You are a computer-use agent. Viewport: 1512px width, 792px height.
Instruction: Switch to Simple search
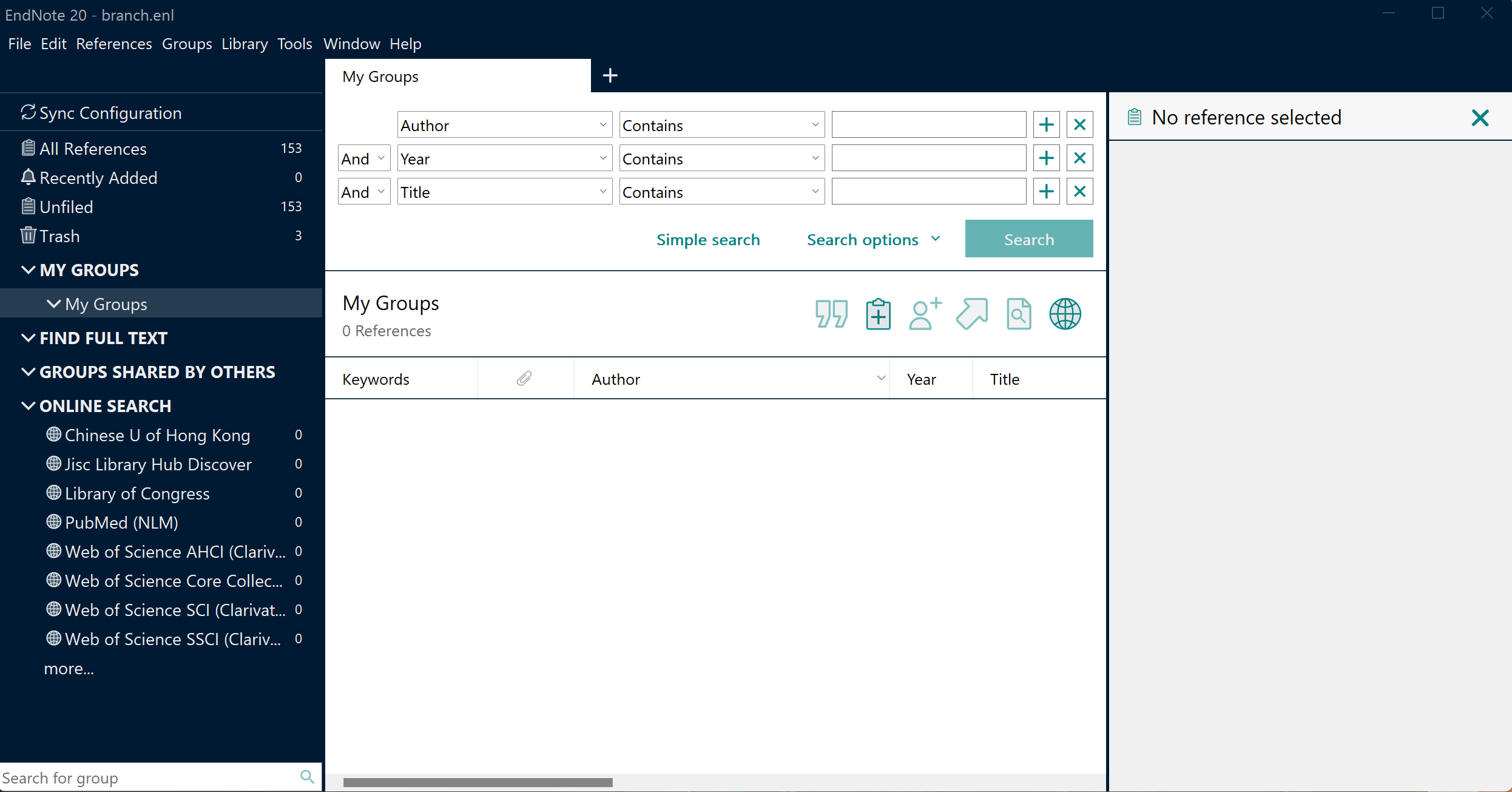pyautogui.click(x=707, y=240)
